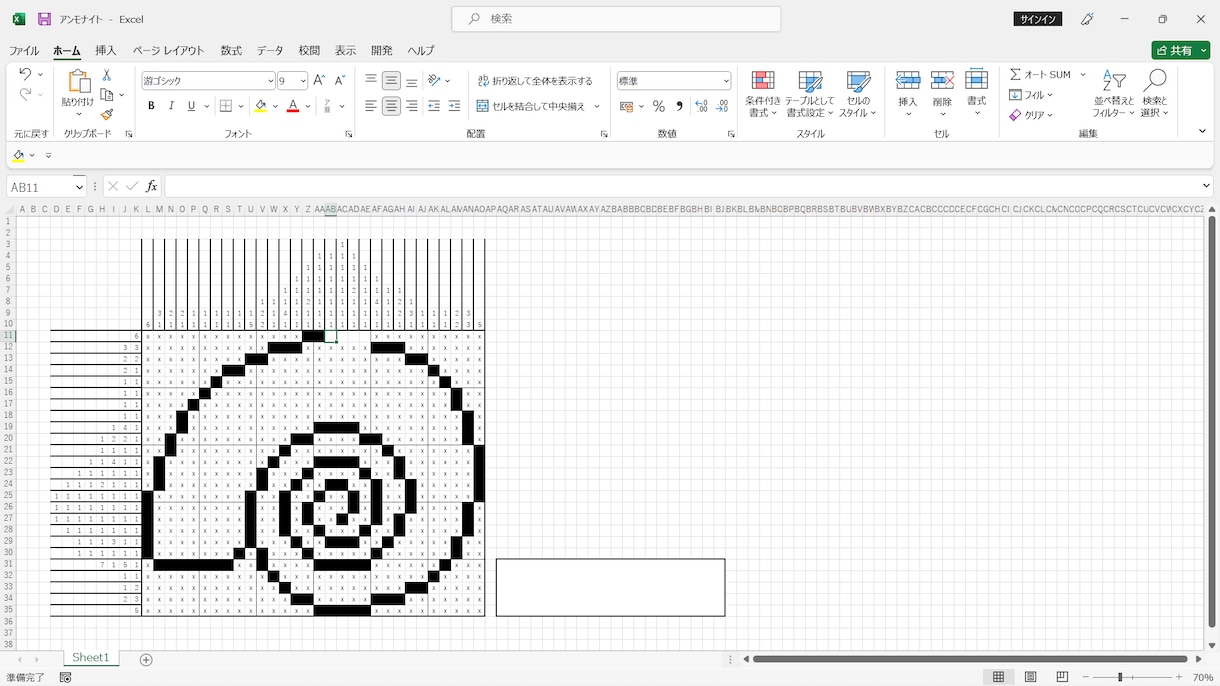Click the Copy icon in clipboard group
The height and width of the screenshot is (686, 1220).
[107, 95]
